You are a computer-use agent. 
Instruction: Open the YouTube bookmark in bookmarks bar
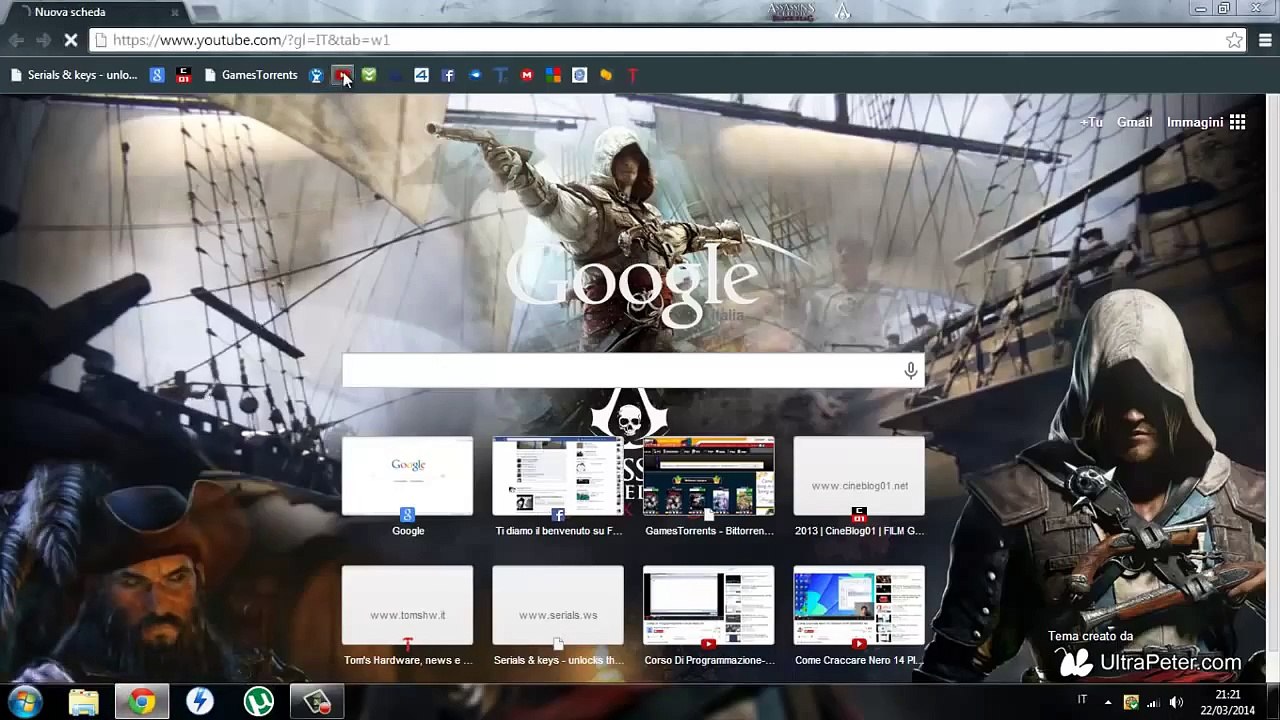click(x=342, y=75)
